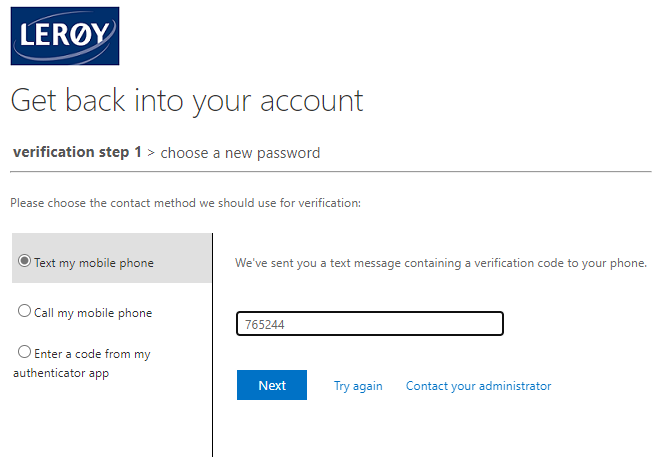660x457 pixels.
Task: Click the vertical divider beside the contact options
Action: (213, 345)
